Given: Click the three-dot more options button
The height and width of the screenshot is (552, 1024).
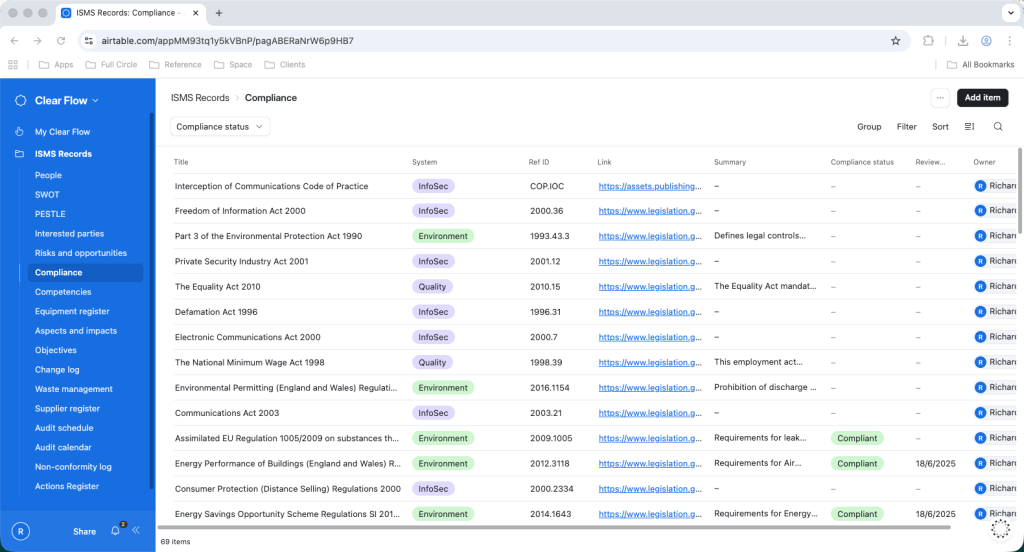Looking at the screenshot, I should tap(939, 98).
